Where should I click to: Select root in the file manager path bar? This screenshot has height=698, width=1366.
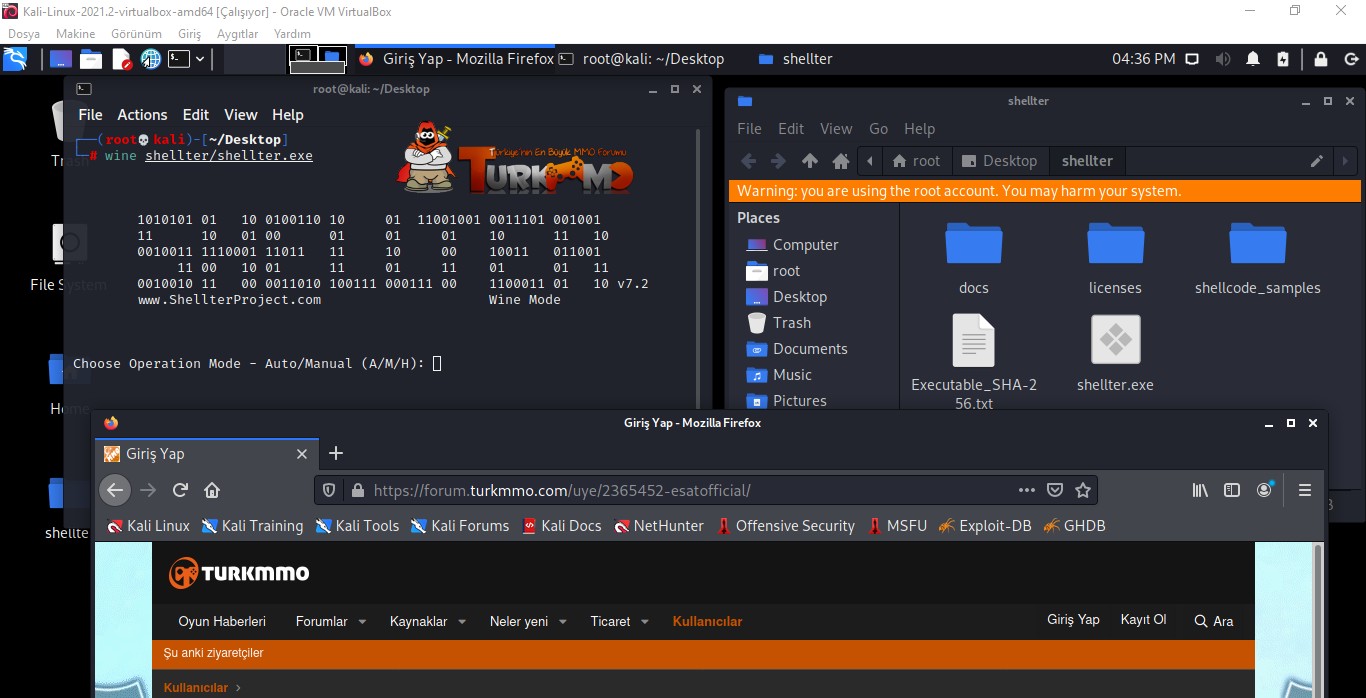[x=916, y=161]
